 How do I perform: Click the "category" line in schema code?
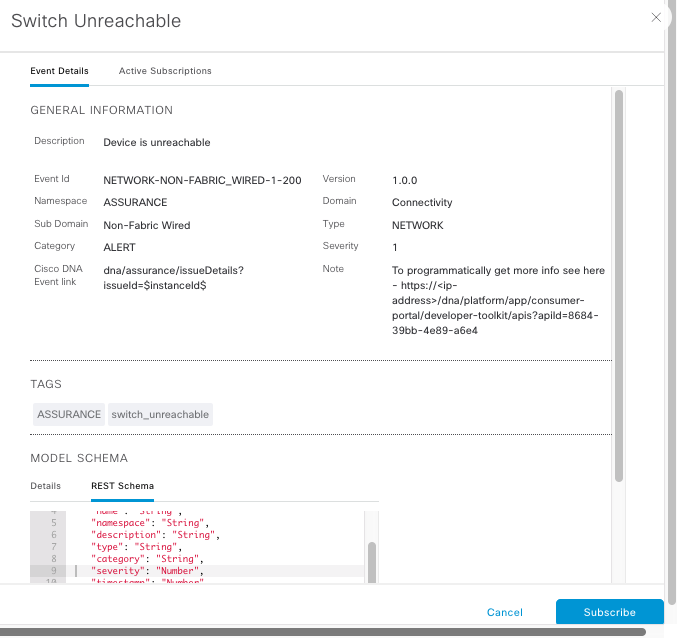147,559
